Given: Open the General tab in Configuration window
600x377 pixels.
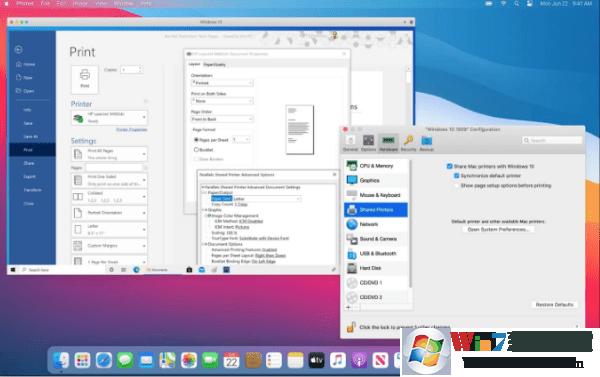Looking at the screenshot, I should (350, 143).
